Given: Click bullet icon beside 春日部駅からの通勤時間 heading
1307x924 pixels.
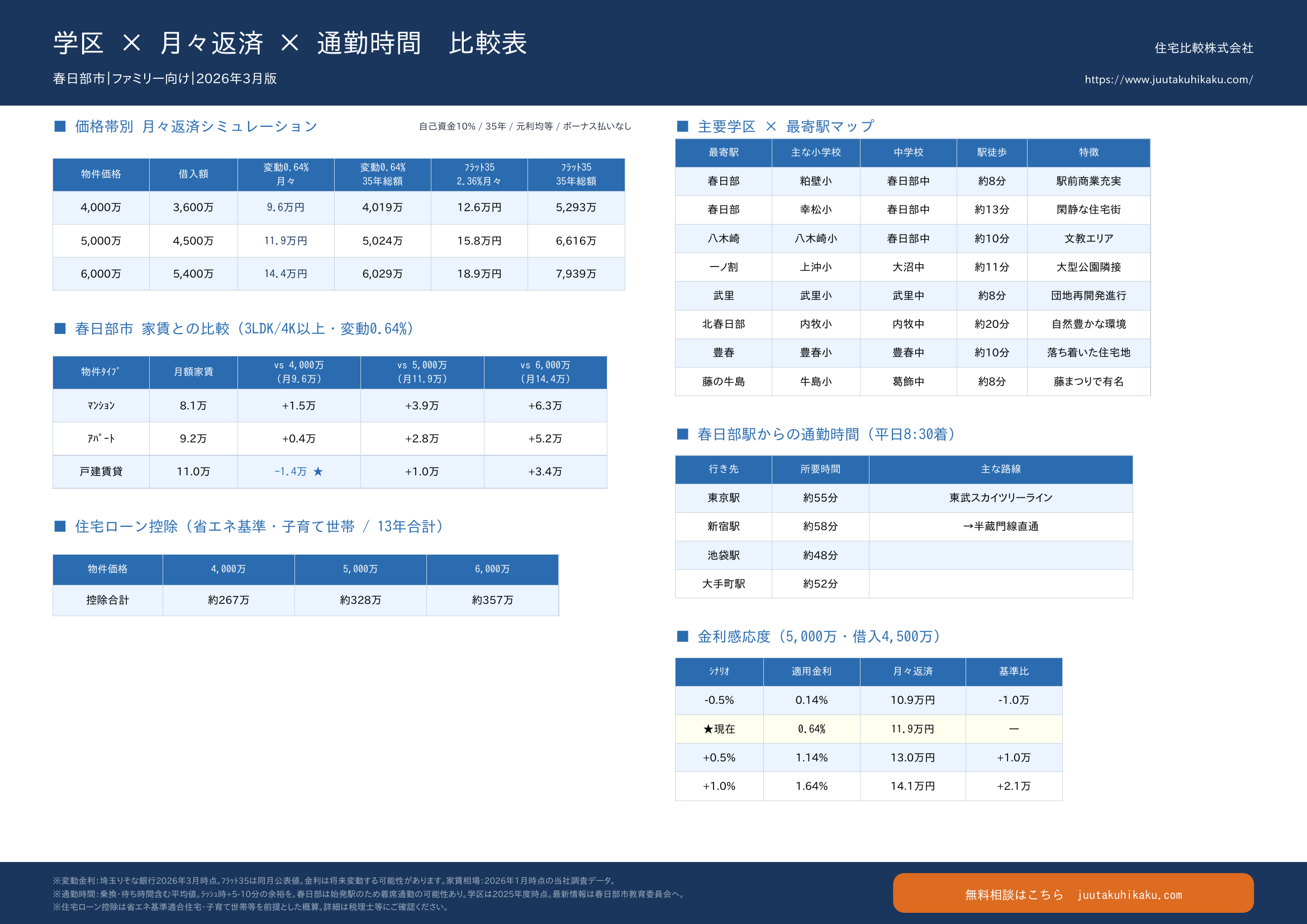Looking at the screenshot, I should [x=682, y=434].
